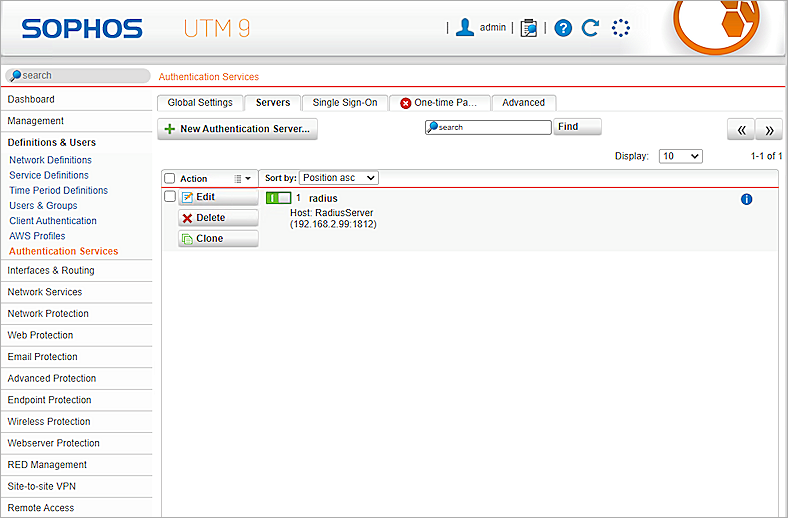Viewport: 788px width, 518px height.
Task: Open Client Authentication item
Action: (x=53, y=221)
